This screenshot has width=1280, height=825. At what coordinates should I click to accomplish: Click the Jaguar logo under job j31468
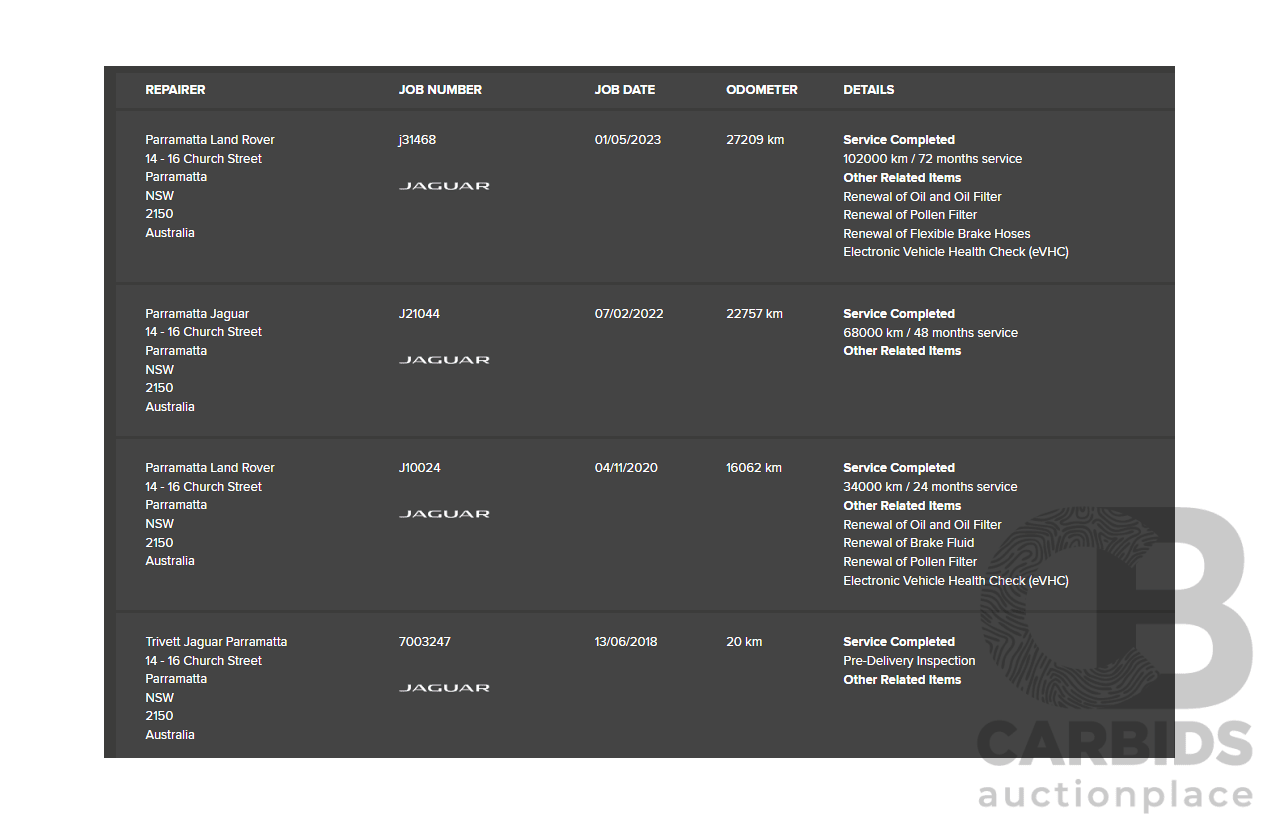tap(444, 186)
